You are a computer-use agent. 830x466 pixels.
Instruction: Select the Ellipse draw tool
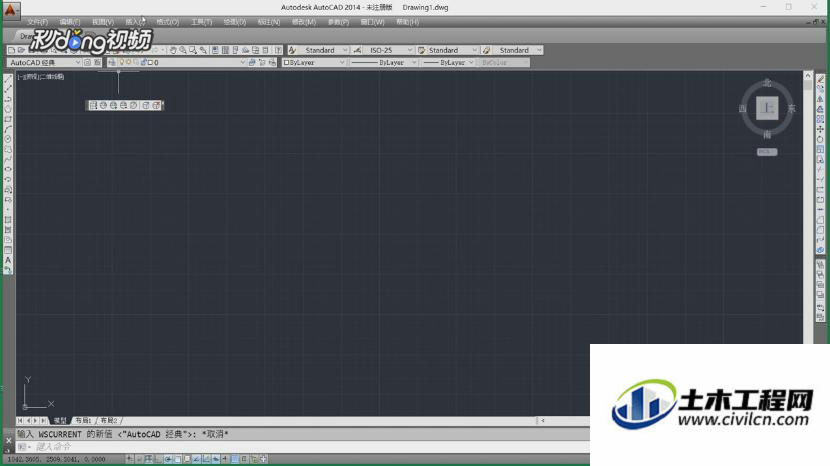pyautogui.click(x=8, y=169)
